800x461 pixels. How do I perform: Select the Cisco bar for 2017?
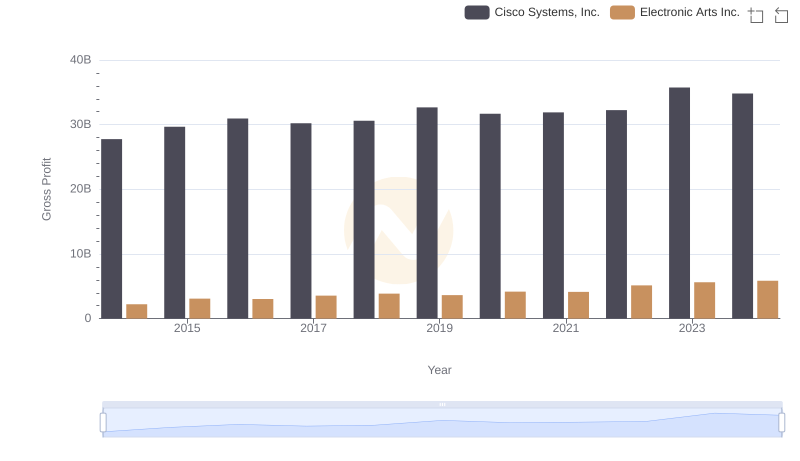tap(301, 221)
